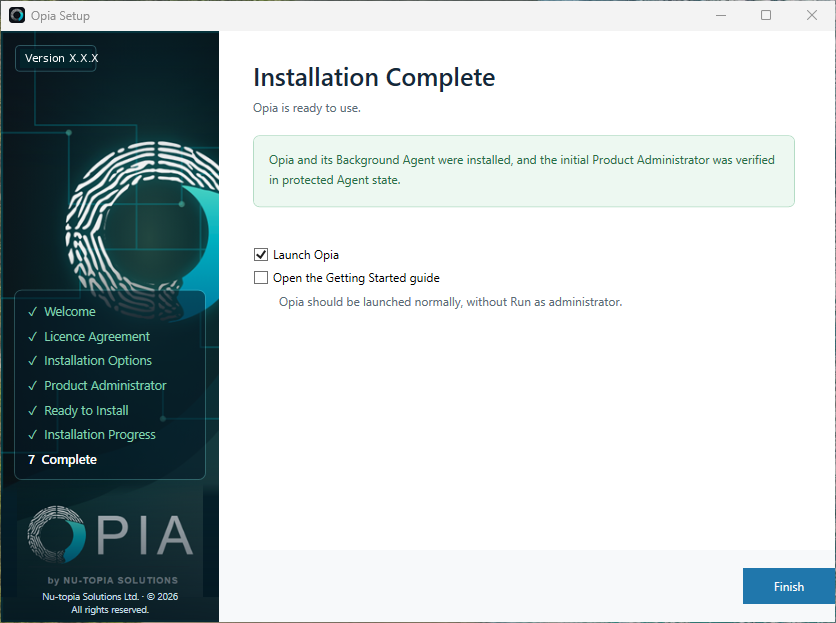Click the Nu-topia Solutions Ltd. copyright text
Image resolution: width=836 pixels, height=623 pixels.
tap(110, 603)
